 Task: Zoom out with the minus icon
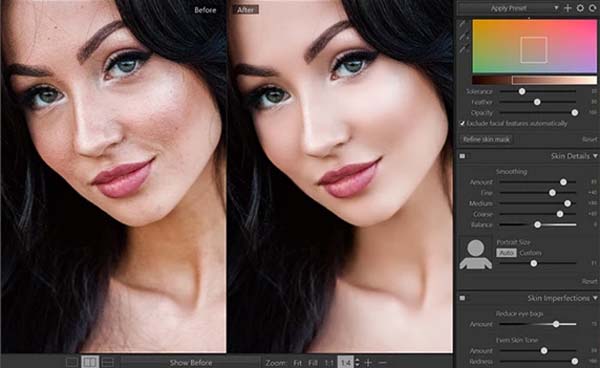[x=383, y=363]
